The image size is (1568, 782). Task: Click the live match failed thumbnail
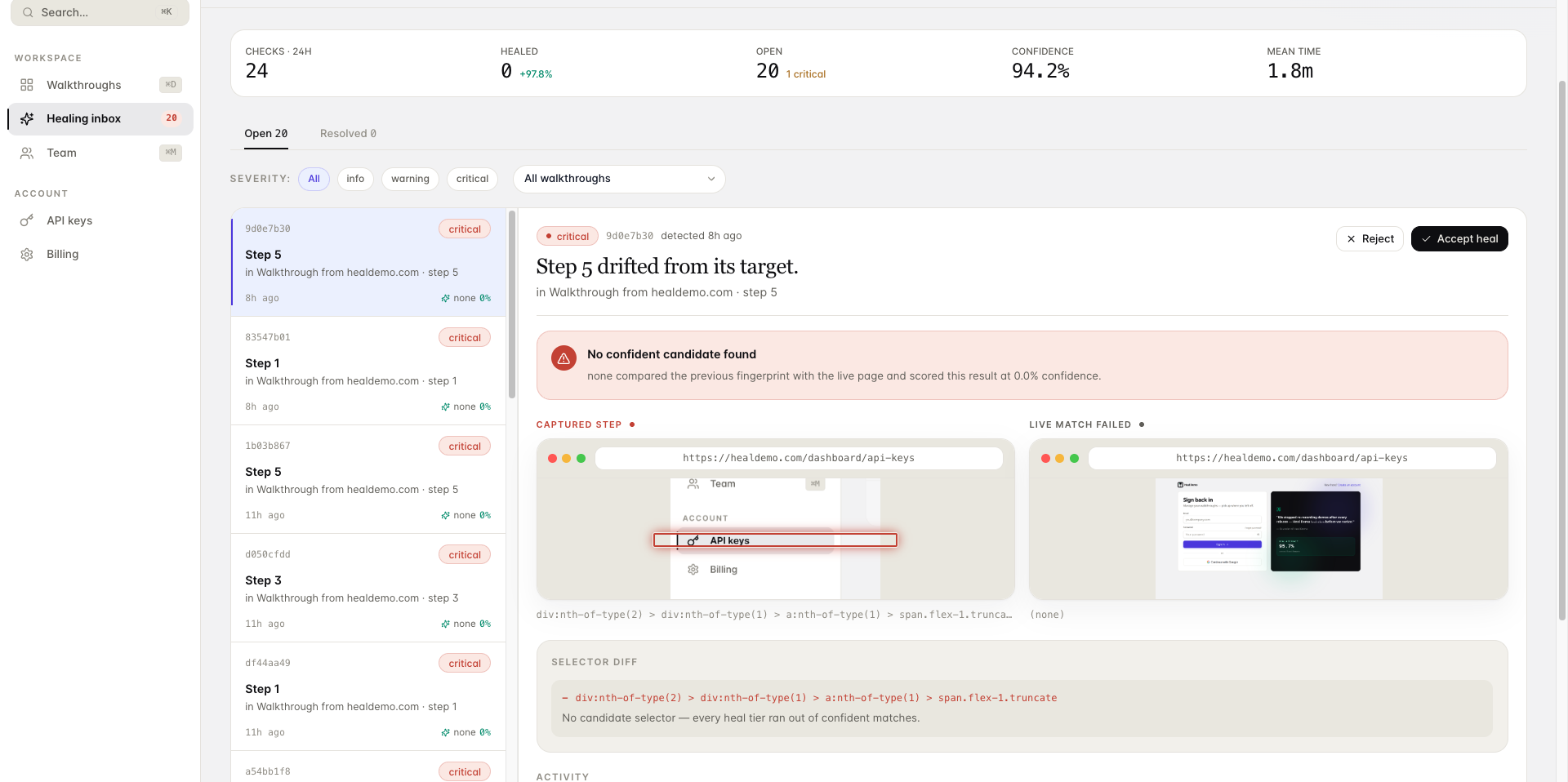tap(1268, 539)
